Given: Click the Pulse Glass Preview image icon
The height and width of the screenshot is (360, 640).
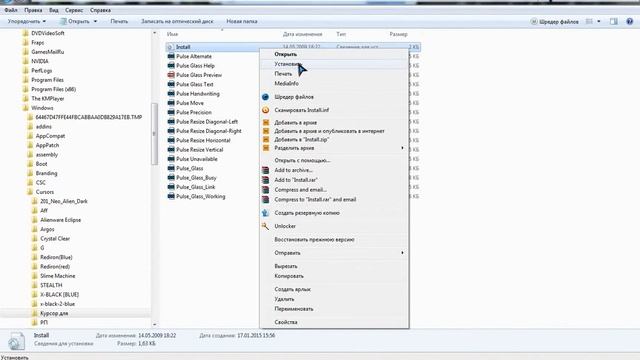Looking at the screenshot, I should [171, 75].
